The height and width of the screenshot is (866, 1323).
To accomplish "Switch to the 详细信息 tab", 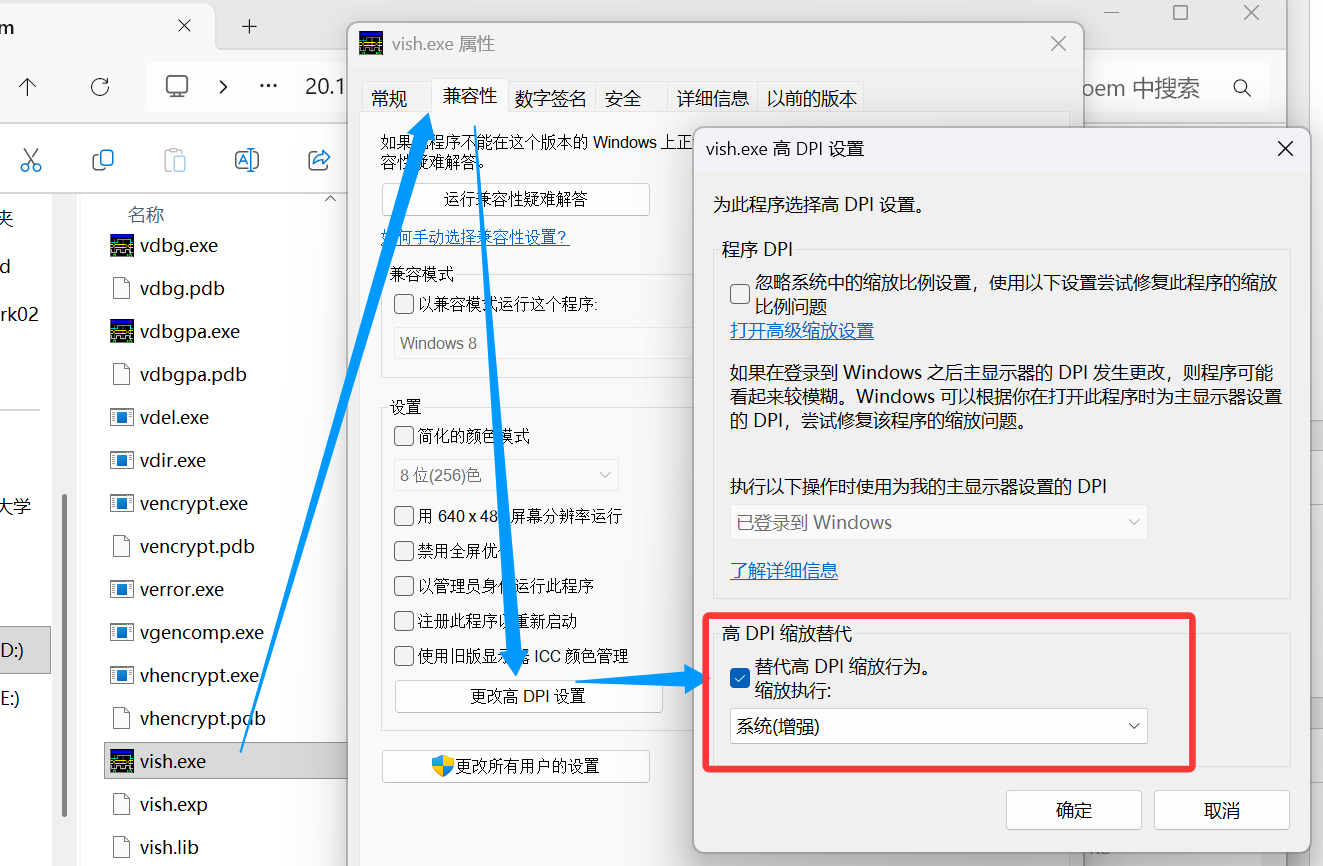I will pyautogui.click(x=713, y=98).
